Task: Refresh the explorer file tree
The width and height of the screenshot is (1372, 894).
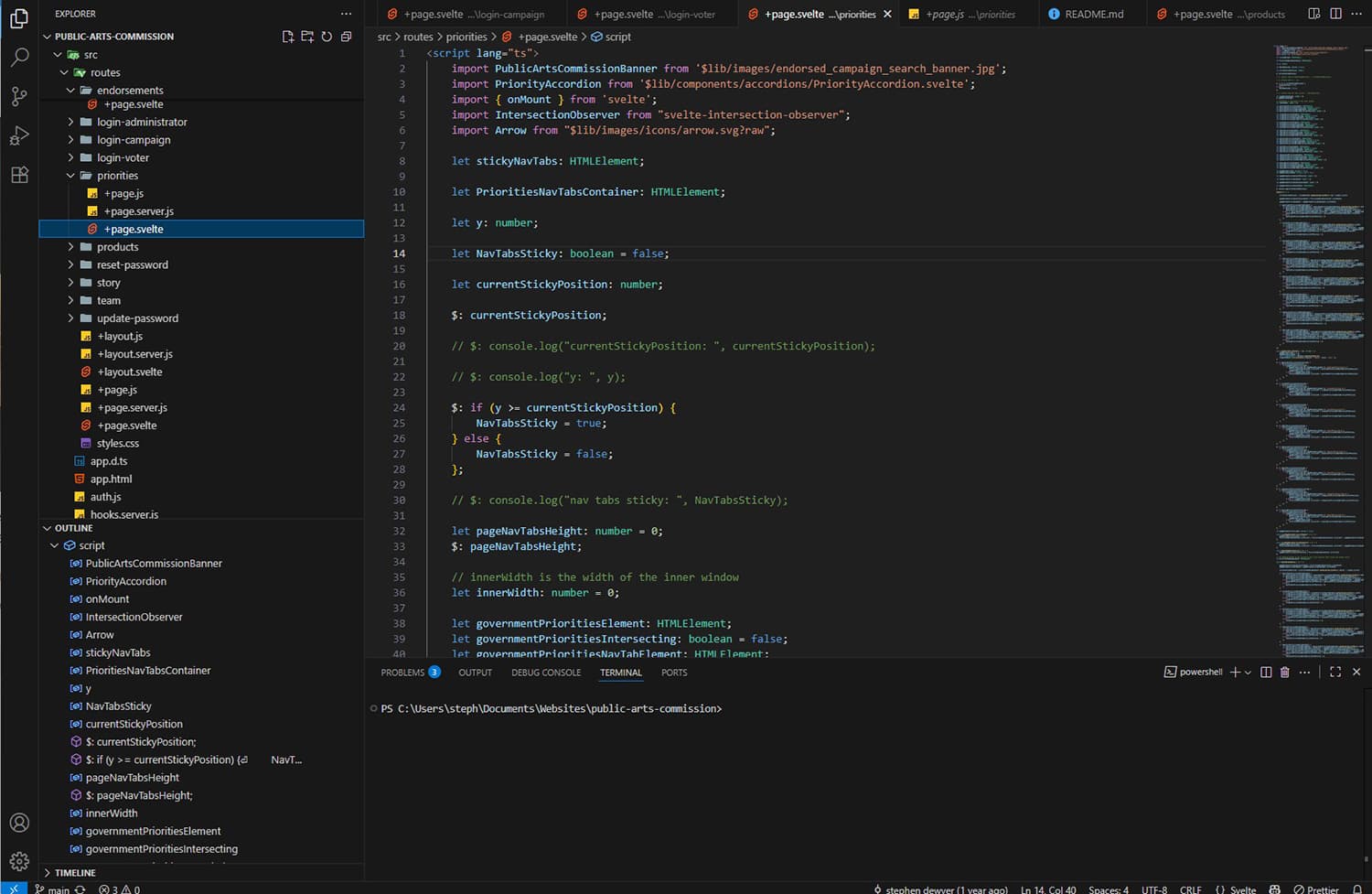Action: point(327,37)
